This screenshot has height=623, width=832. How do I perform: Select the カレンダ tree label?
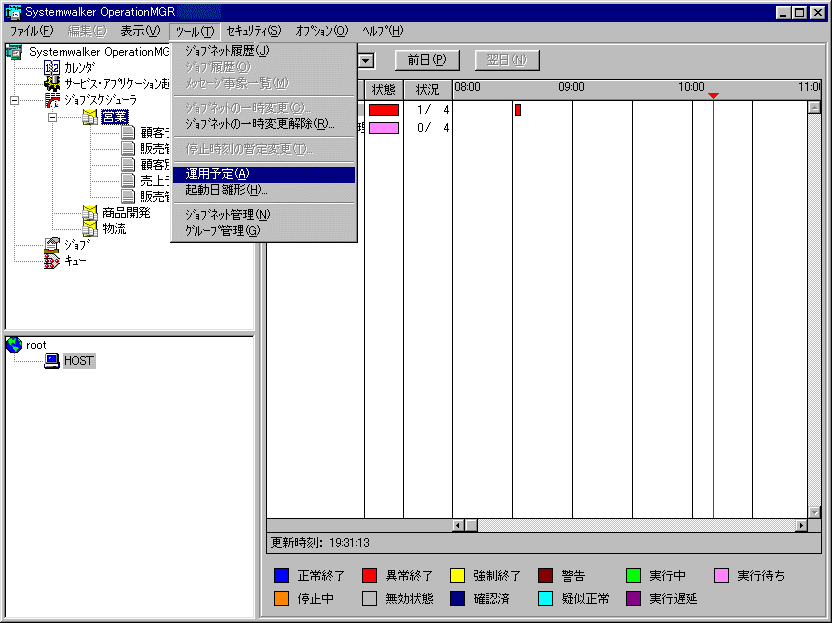coord(80,67)
